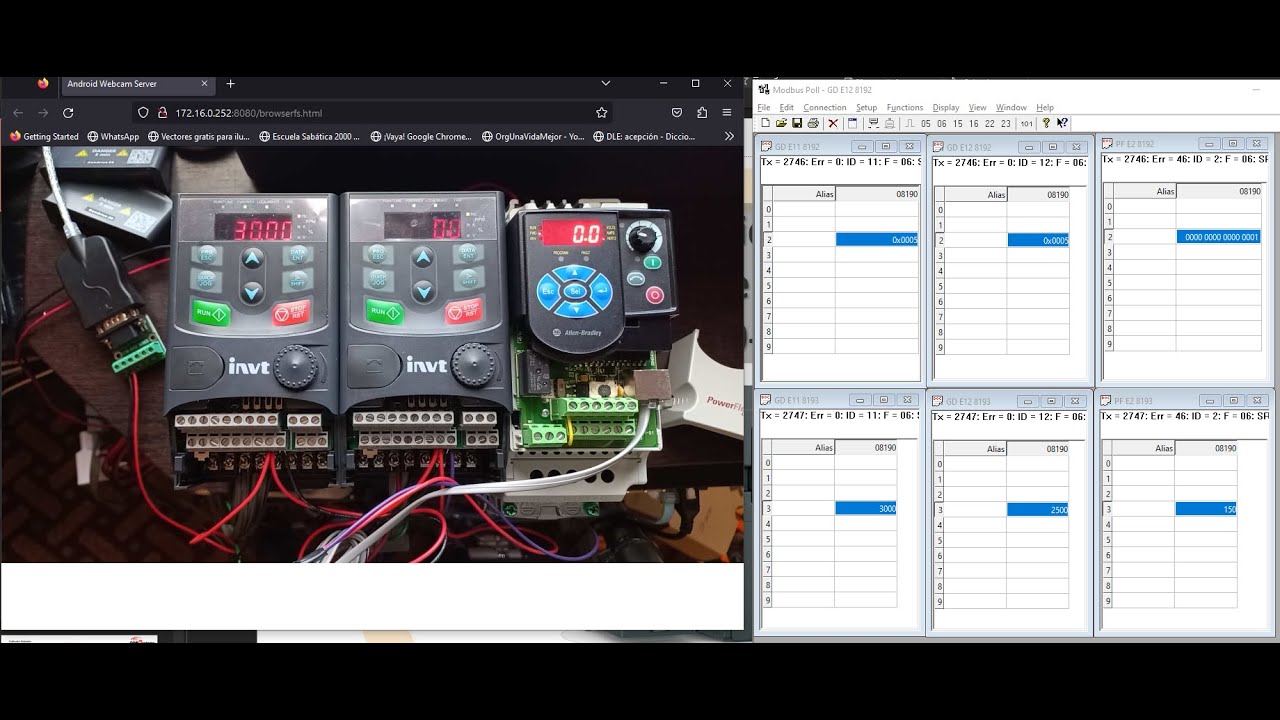Click the yellow Help question mark icon
This screenshot has width=1280, height=720.
pos(1046,123)
